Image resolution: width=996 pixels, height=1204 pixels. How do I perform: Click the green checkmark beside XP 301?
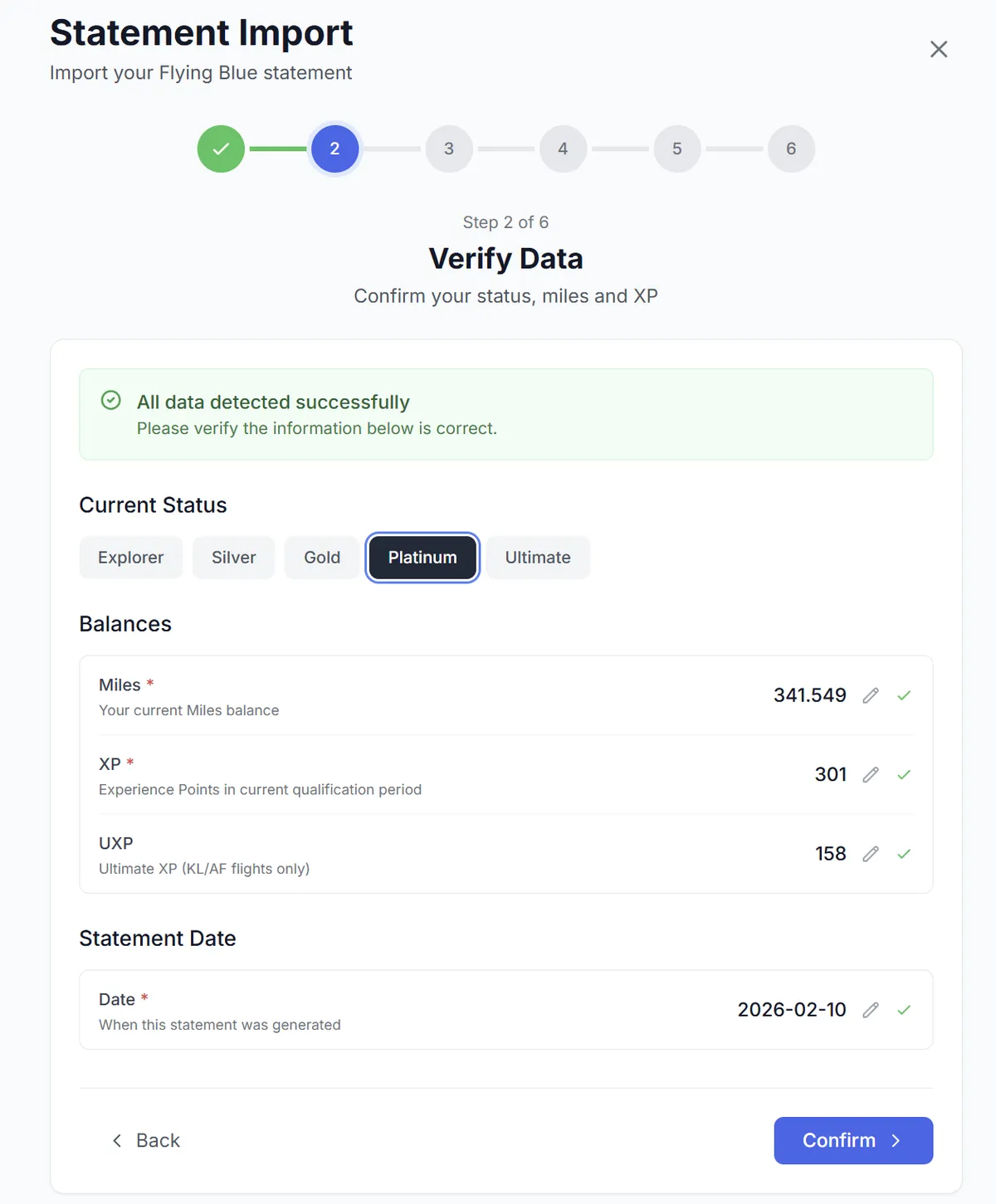pyautogui.click(x=905, y=775)
